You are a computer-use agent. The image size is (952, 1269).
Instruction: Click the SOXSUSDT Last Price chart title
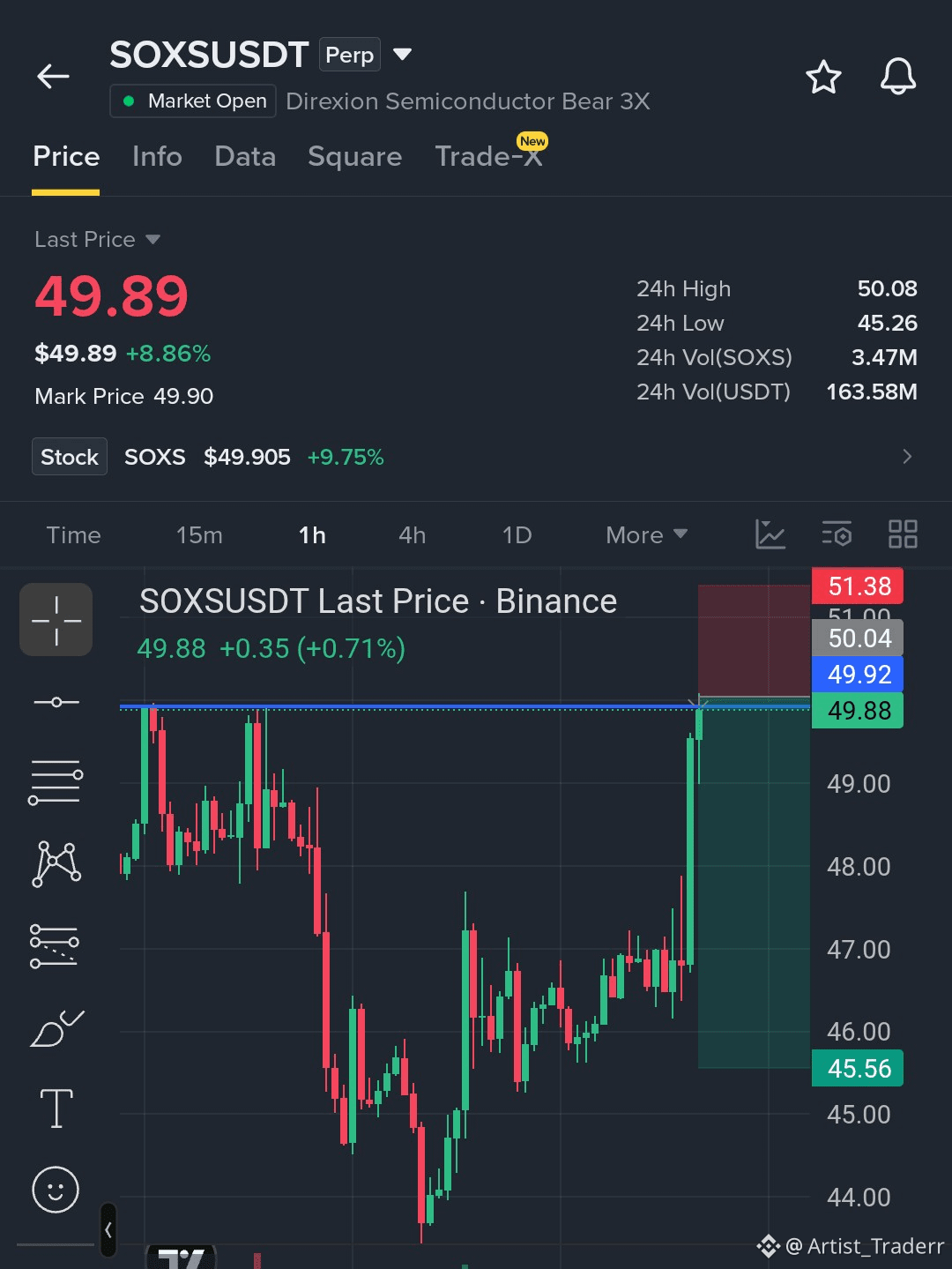[x=378, y=601]
